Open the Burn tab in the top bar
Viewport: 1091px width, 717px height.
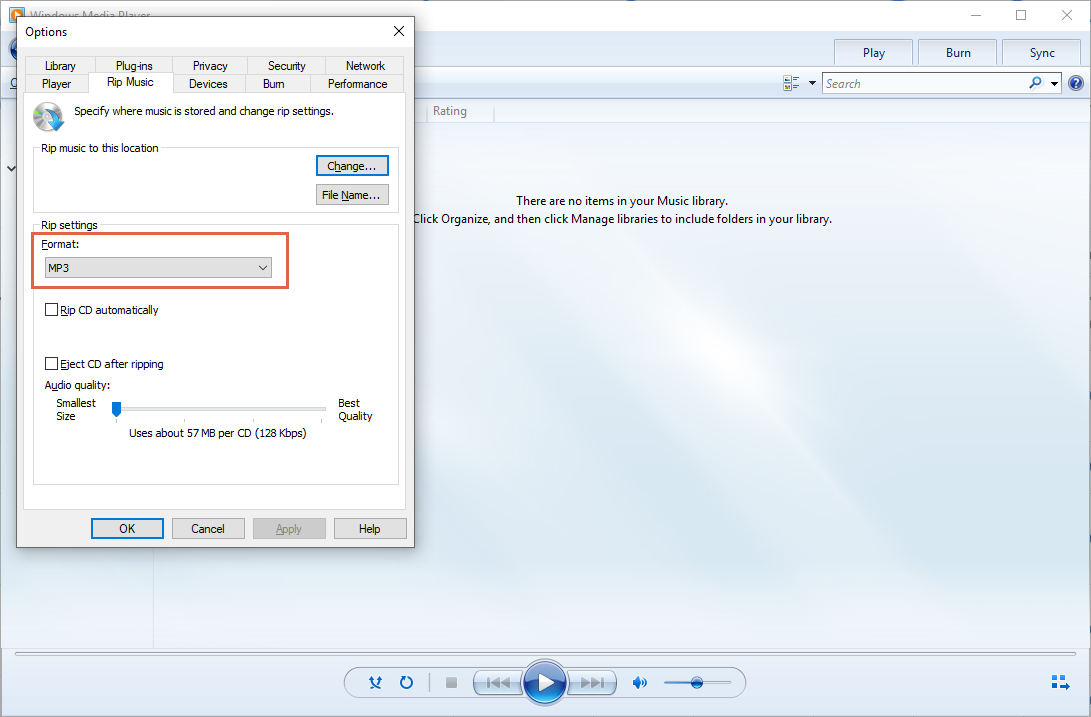(x=956, y=51)
